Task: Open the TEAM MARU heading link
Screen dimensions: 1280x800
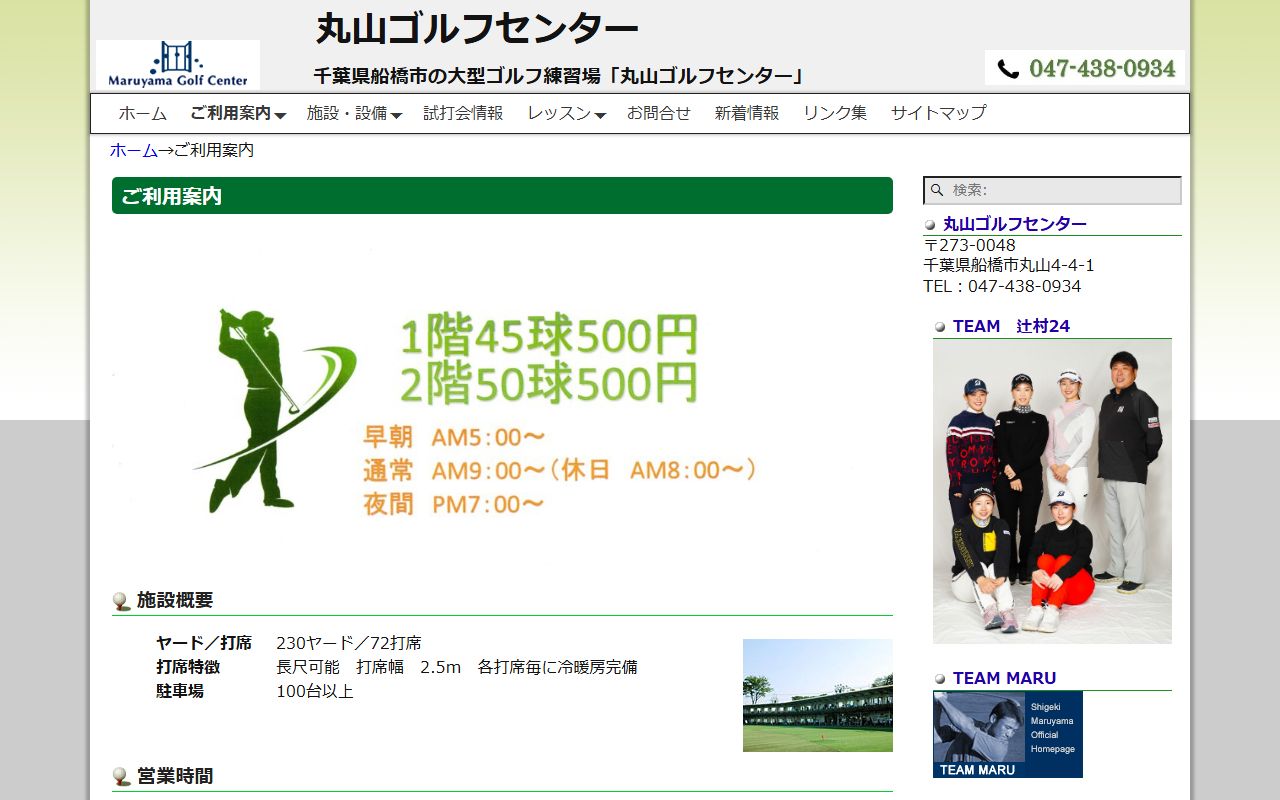Action: [x=1004, y=678]
